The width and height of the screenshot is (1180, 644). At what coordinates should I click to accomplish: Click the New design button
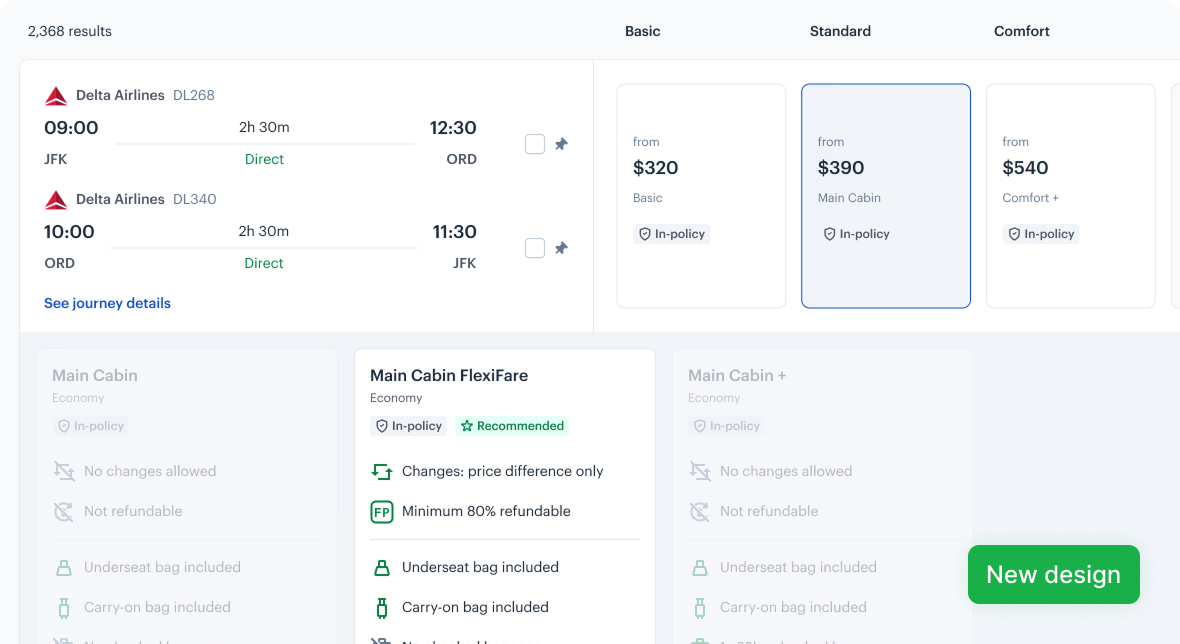(1053, 574)
